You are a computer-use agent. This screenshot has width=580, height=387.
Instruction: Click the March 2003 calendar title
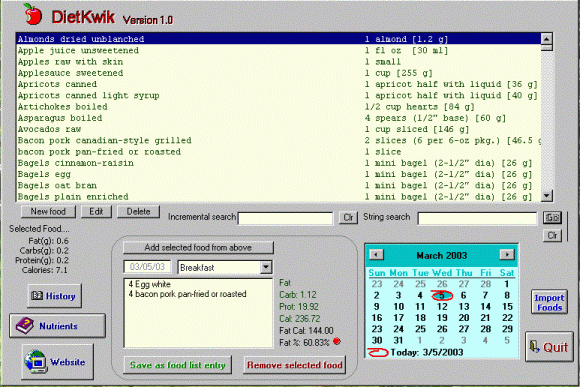point(442,255)
